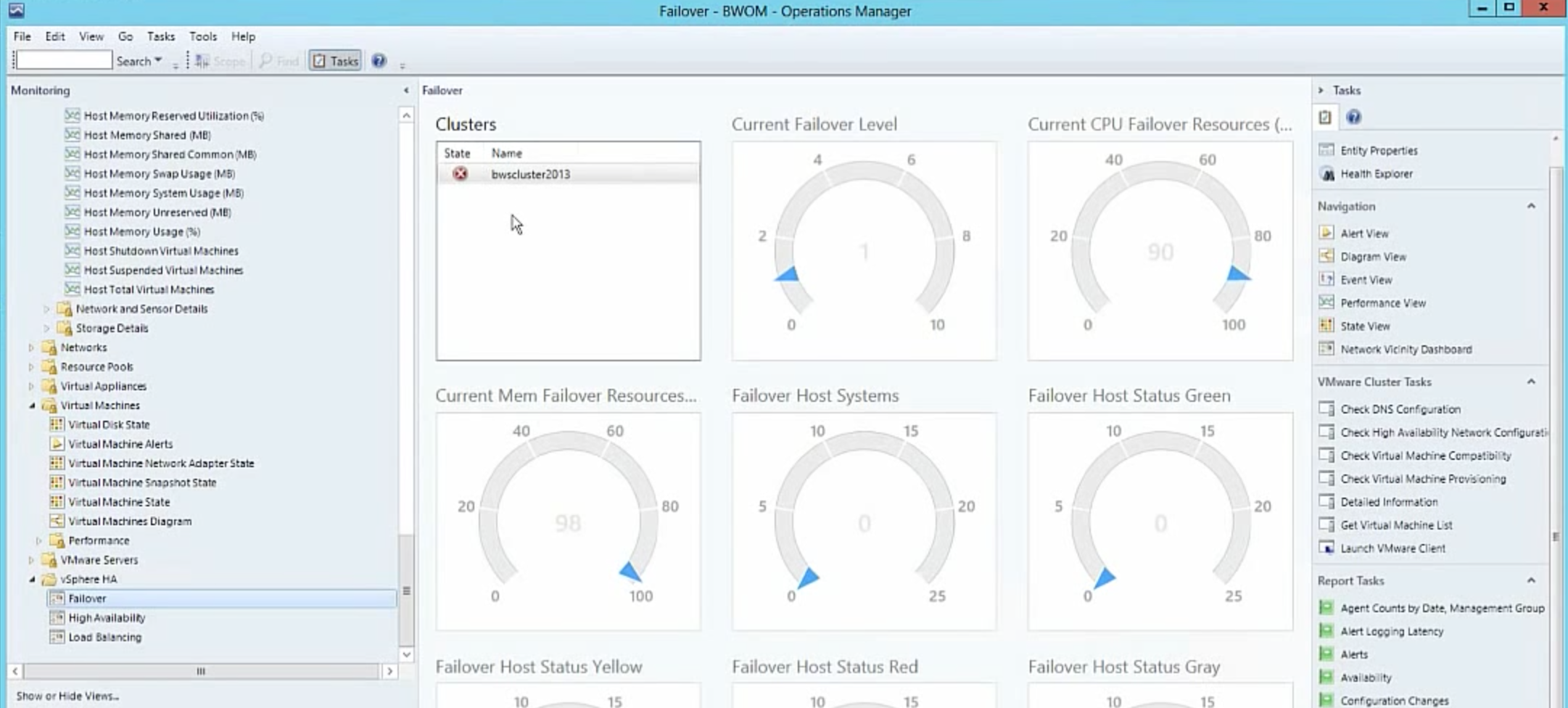Open the File menu
This screenshot has height=708, width=1568.
22,36
